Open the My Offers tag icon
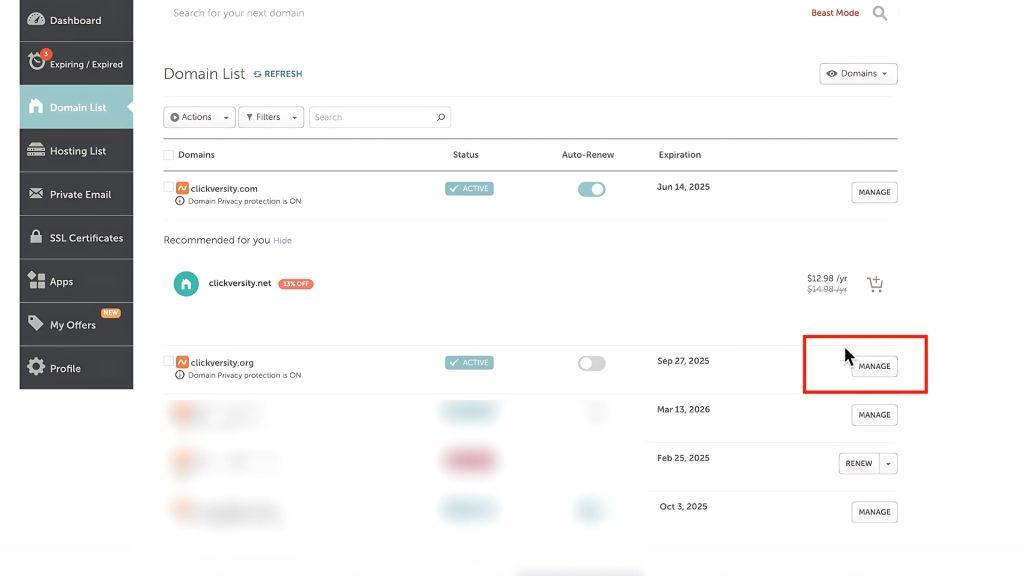1024x576 pixels. point(36,323)
